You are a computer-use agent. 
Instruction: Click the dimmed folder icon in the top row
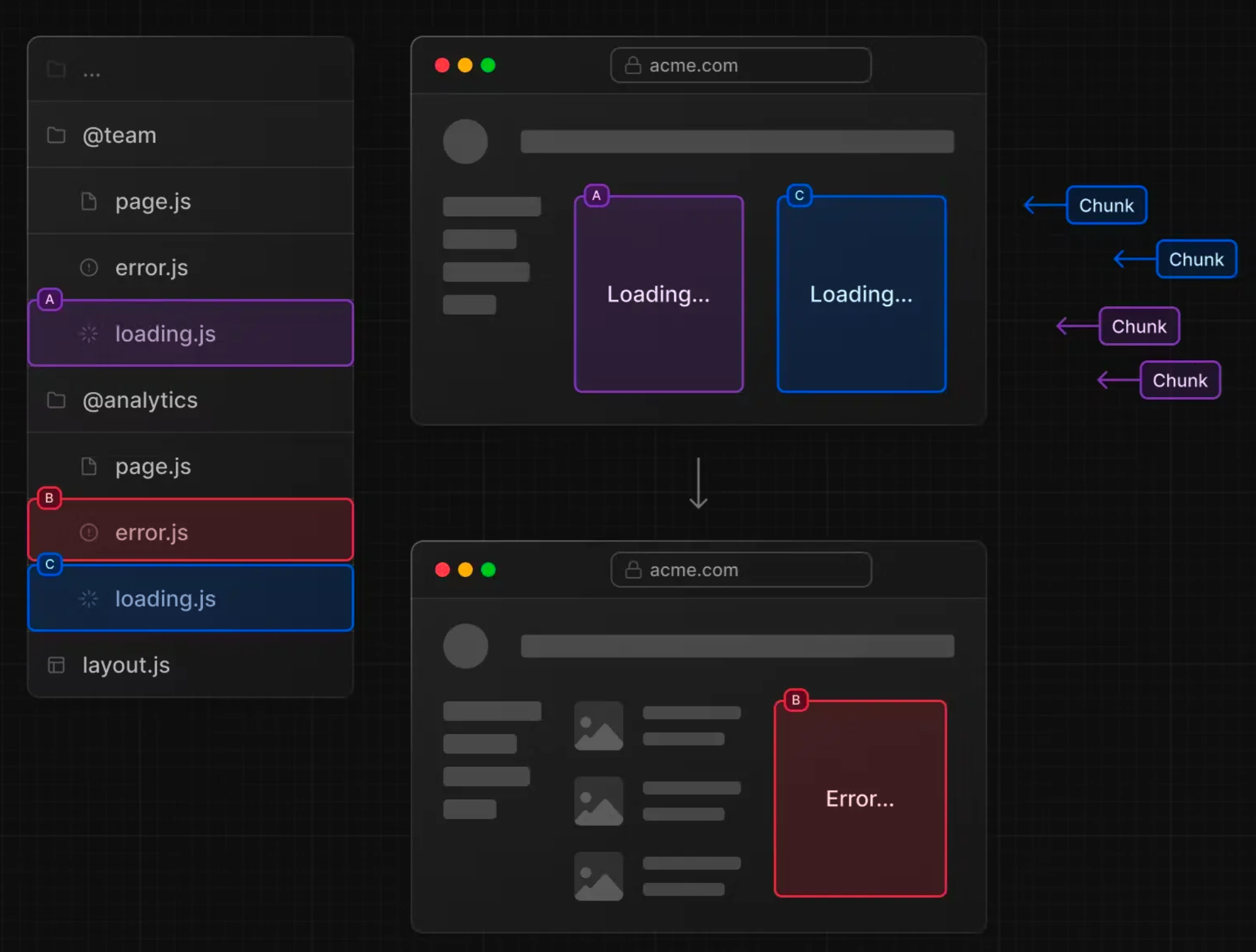coord(56,69)
